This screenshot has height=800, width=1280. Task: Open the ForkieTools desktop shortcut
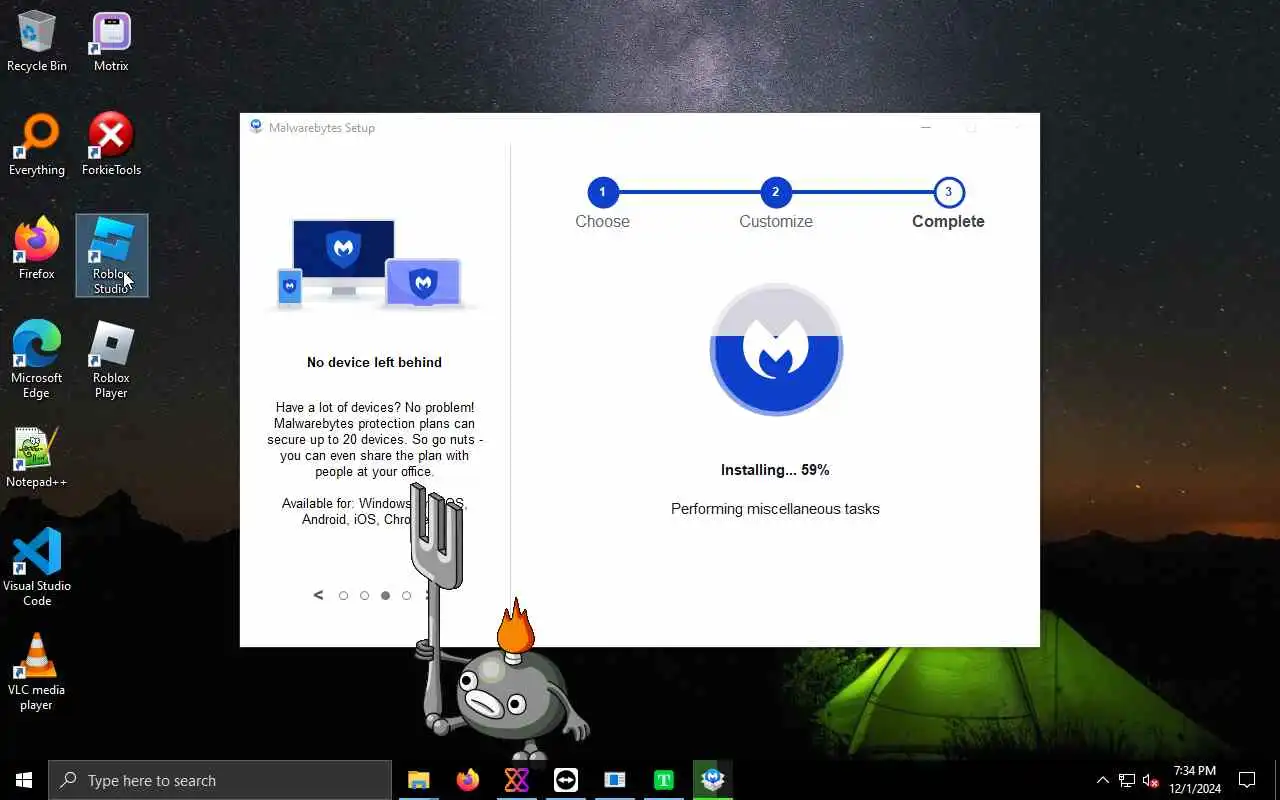tap(111, 146)
